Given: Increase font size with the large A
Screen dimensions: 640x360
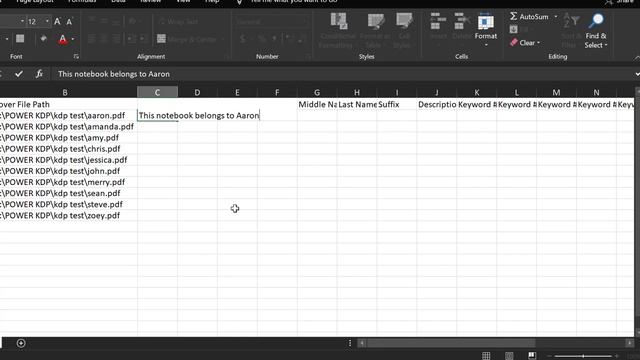Looking at the screenshot, I should [x=57, y=22].
